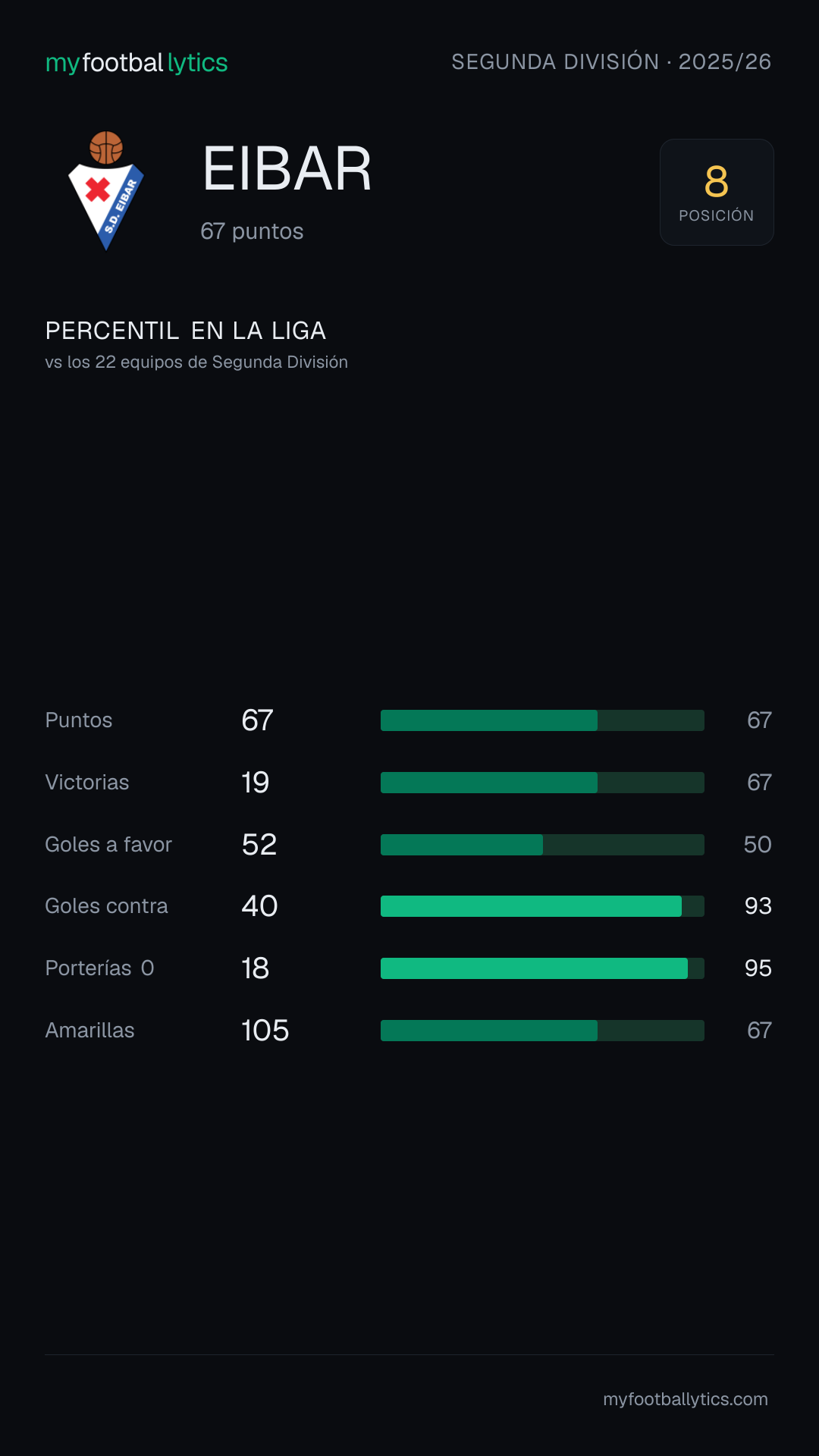Select the Segunda División 2025/26 label
The width and height of the screenshot is (819, 1456).
[611, 61]
